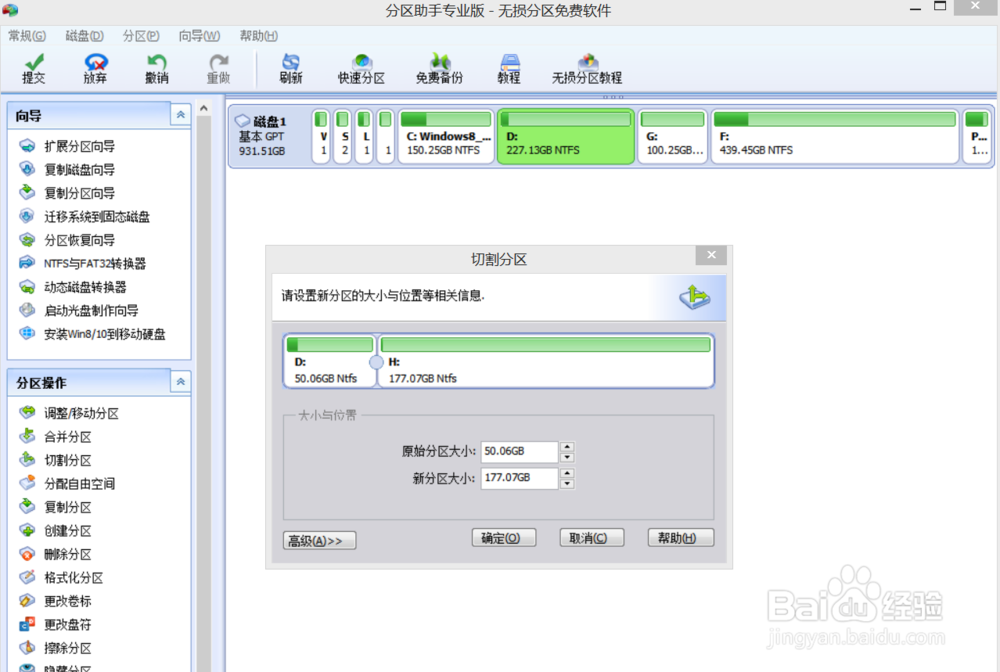The width and height of the screenshot is (1000, 672).
Task: Select the G: 100.25GB partition
Action: [673, 136]
